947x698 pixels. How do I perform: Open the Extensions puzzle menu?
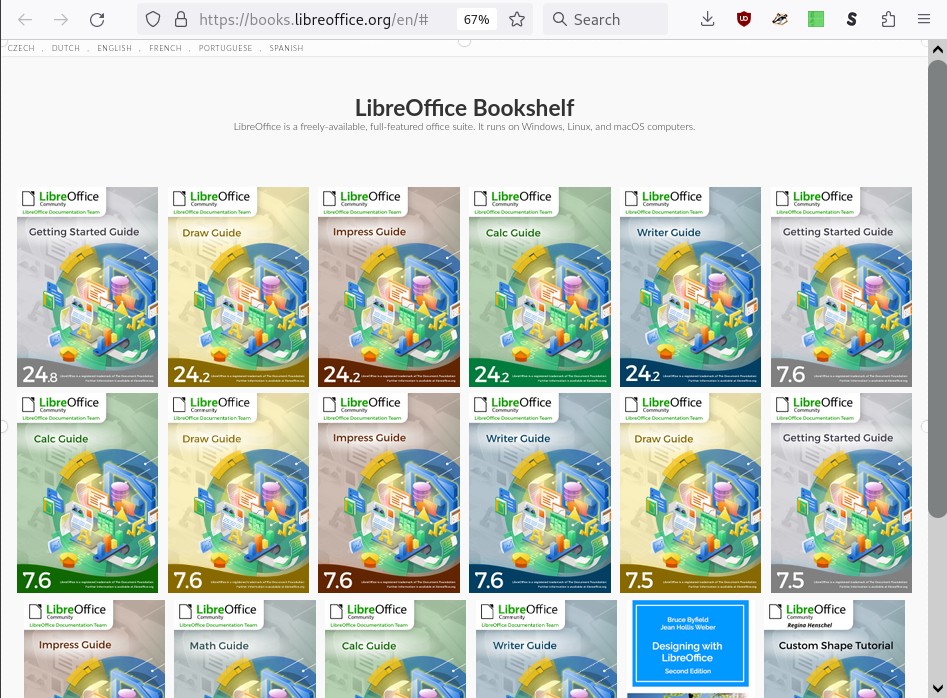click(888, 20)
